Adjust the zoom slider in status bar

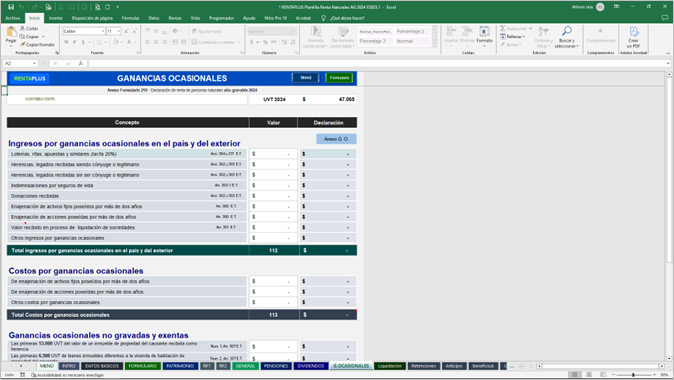(633, 375)
